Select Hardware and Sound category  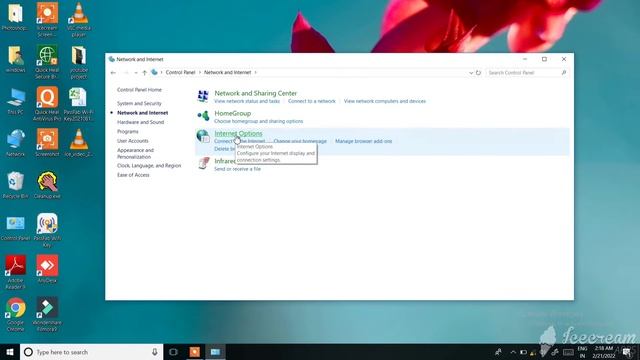point(140,122)
